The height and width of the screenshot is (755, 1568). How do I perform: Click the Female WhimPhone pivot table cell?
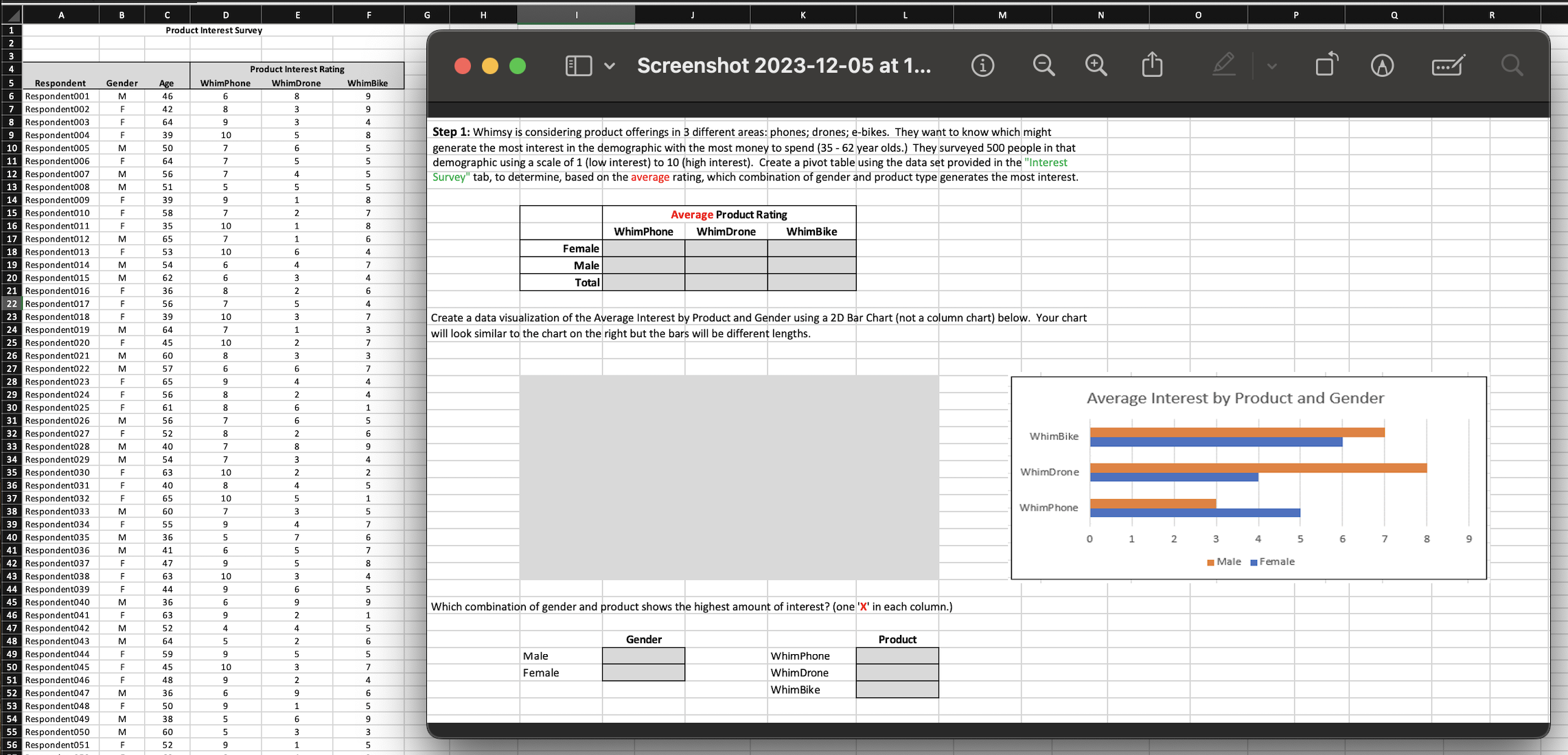[643, 248]
